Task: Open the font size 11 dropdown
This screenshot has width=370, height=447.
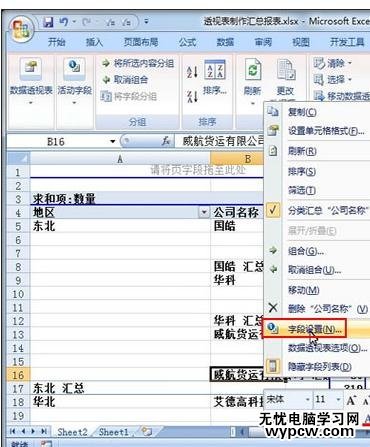Action: click(338, 399)
